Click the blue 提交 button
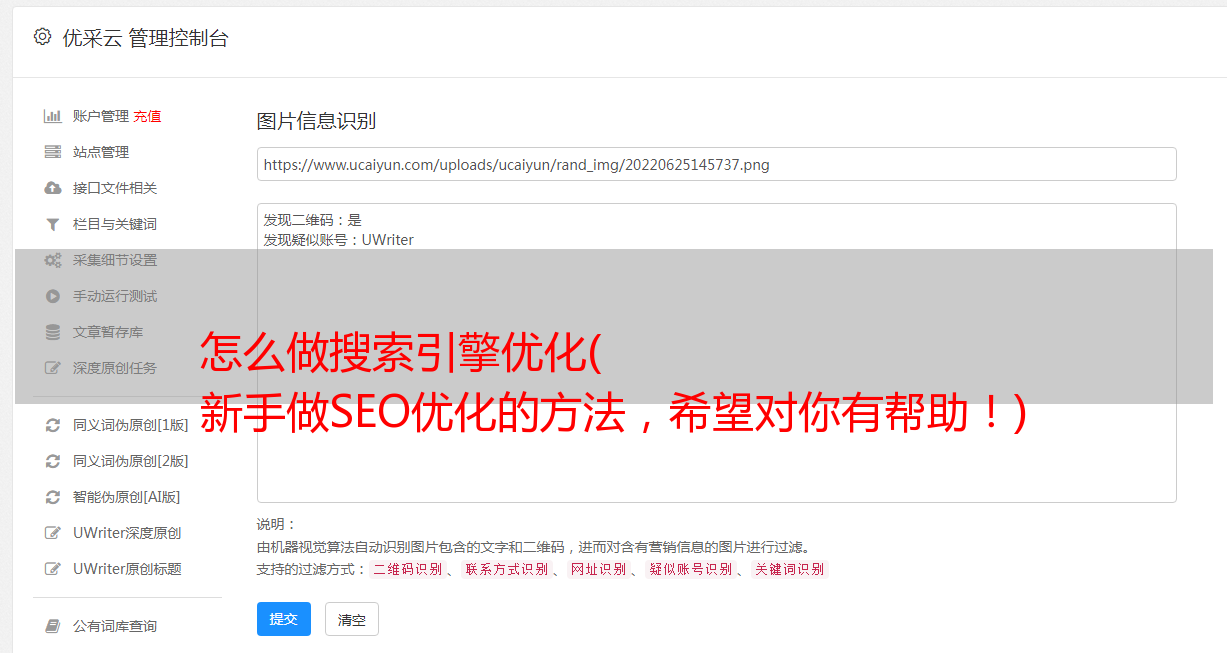This screenshot has height=653, width=1227. coord(284,619)
